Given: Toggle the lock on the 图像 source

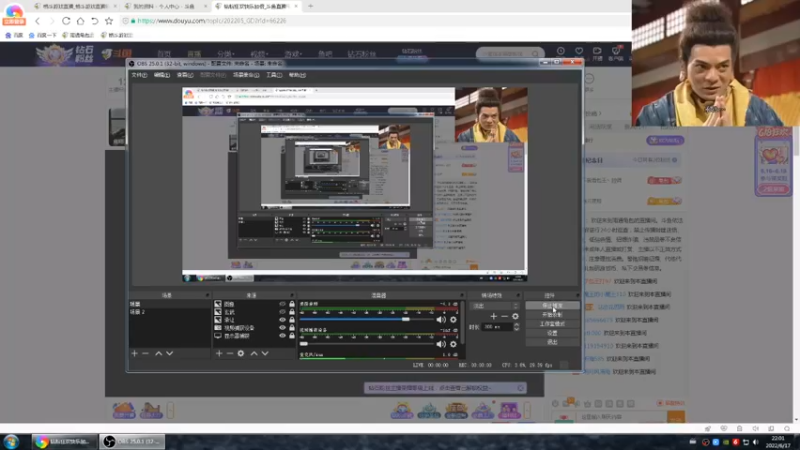Looking at the screenshot, I should [x=292, y=304].
